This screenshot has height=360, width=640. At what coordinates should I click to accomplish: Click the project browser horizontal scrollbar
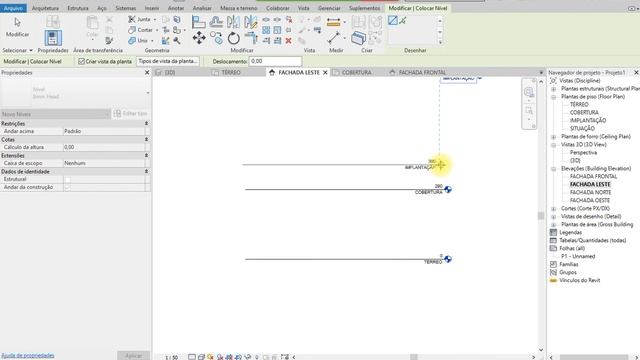594,357
